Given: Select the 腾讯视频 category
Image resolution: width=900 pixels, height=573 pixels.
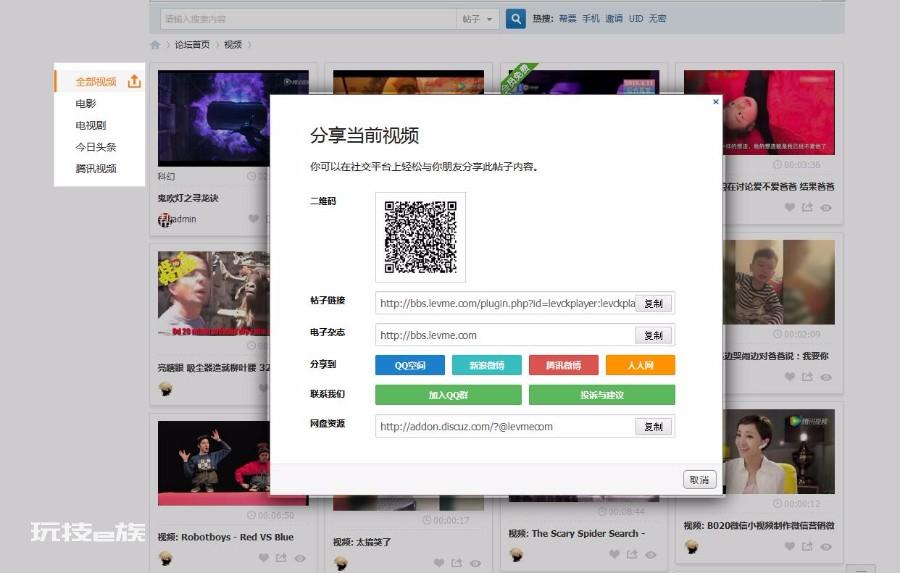Looking at the screenshot, I should point(96,168).
